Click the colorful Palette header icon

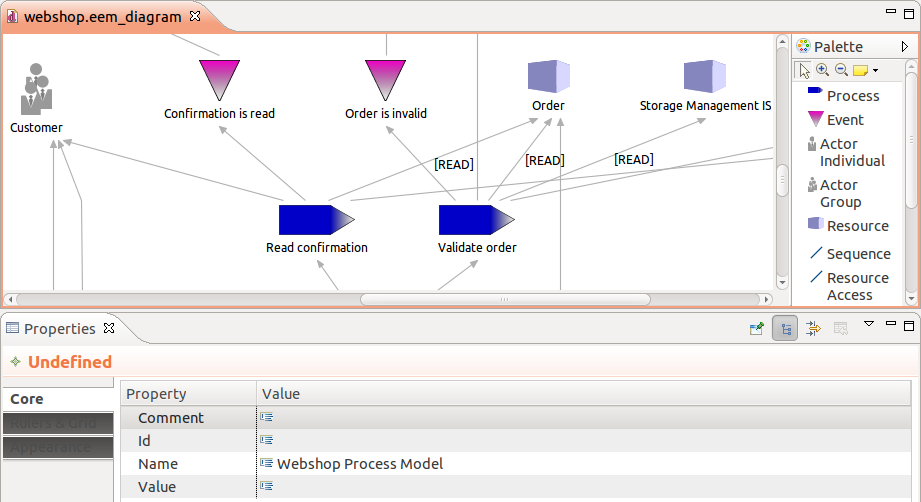pyautogui.click(x=803, y=46)
